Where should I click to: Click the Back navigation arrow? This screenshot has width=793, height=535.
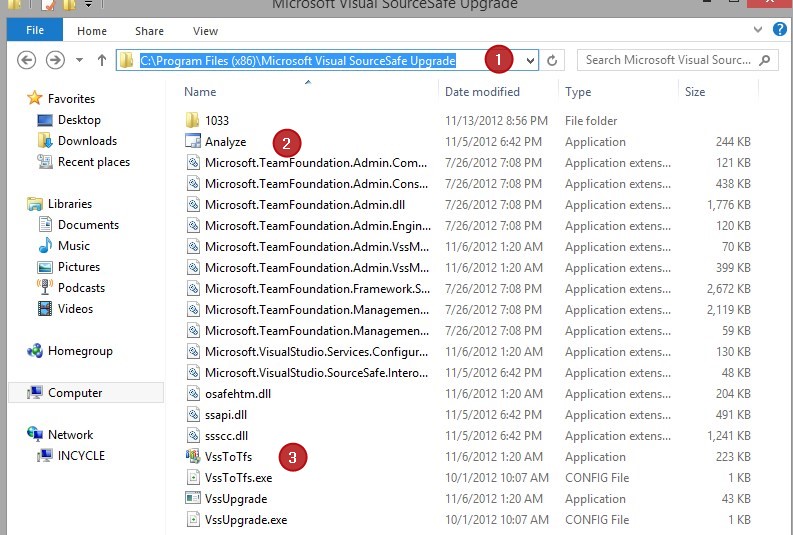pyautogui.click(x=26, y=60)
